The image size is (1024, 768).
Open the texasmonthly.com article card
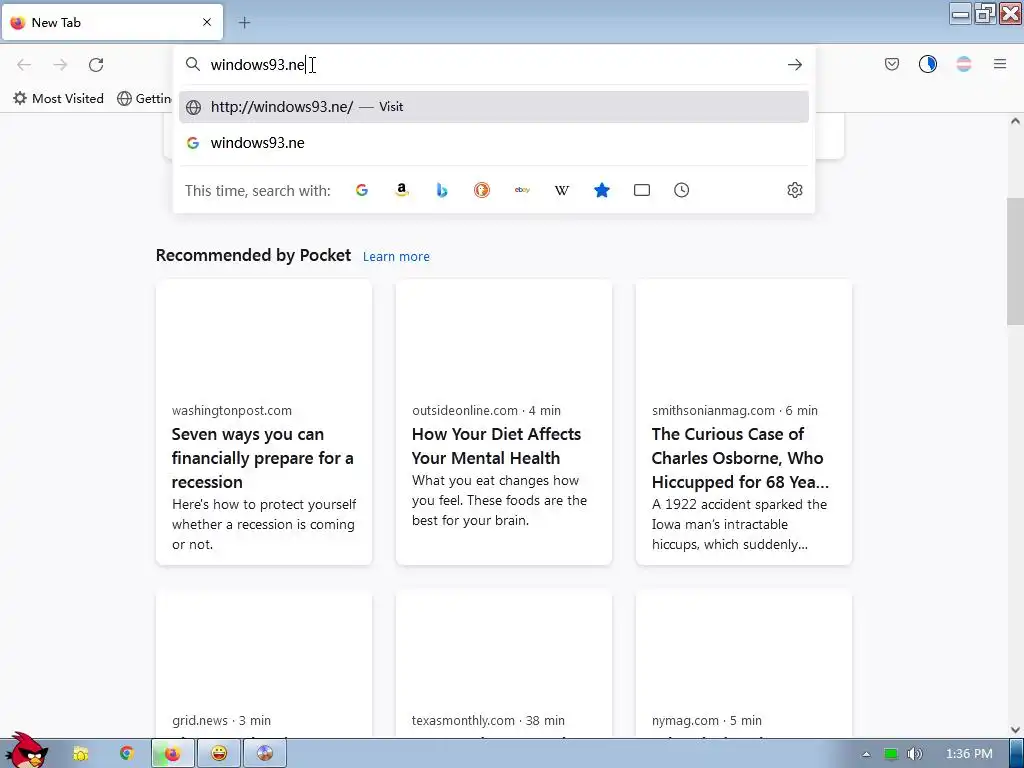click(x=504, y=664)
